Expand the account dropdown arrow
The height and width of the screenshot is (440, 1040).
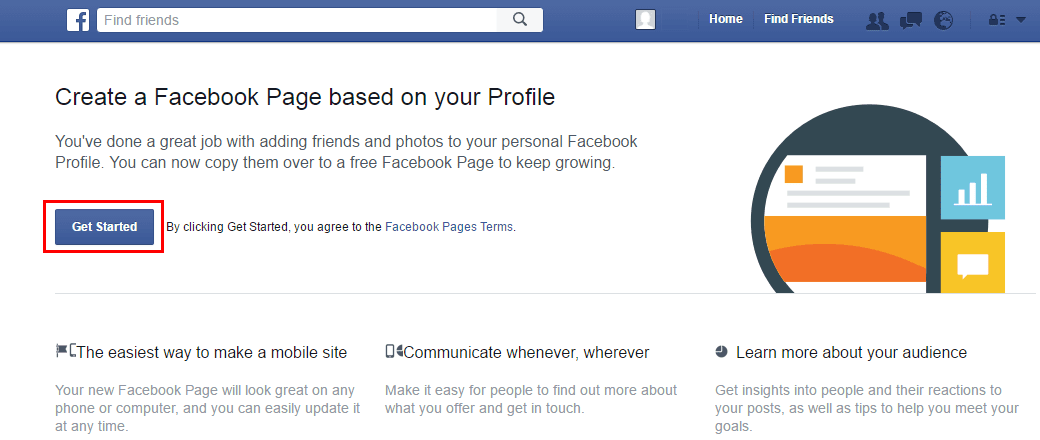(1020, 20)
